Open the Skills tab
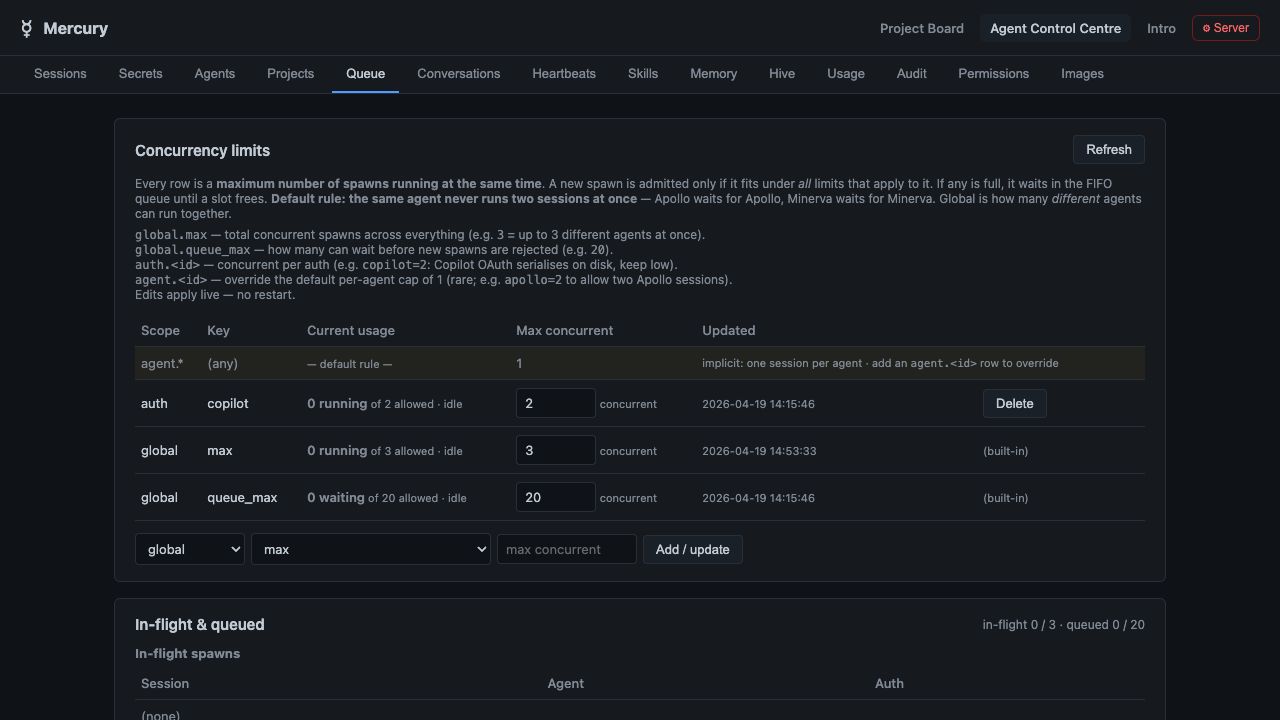1280x720 pixels. coord(643,74)
